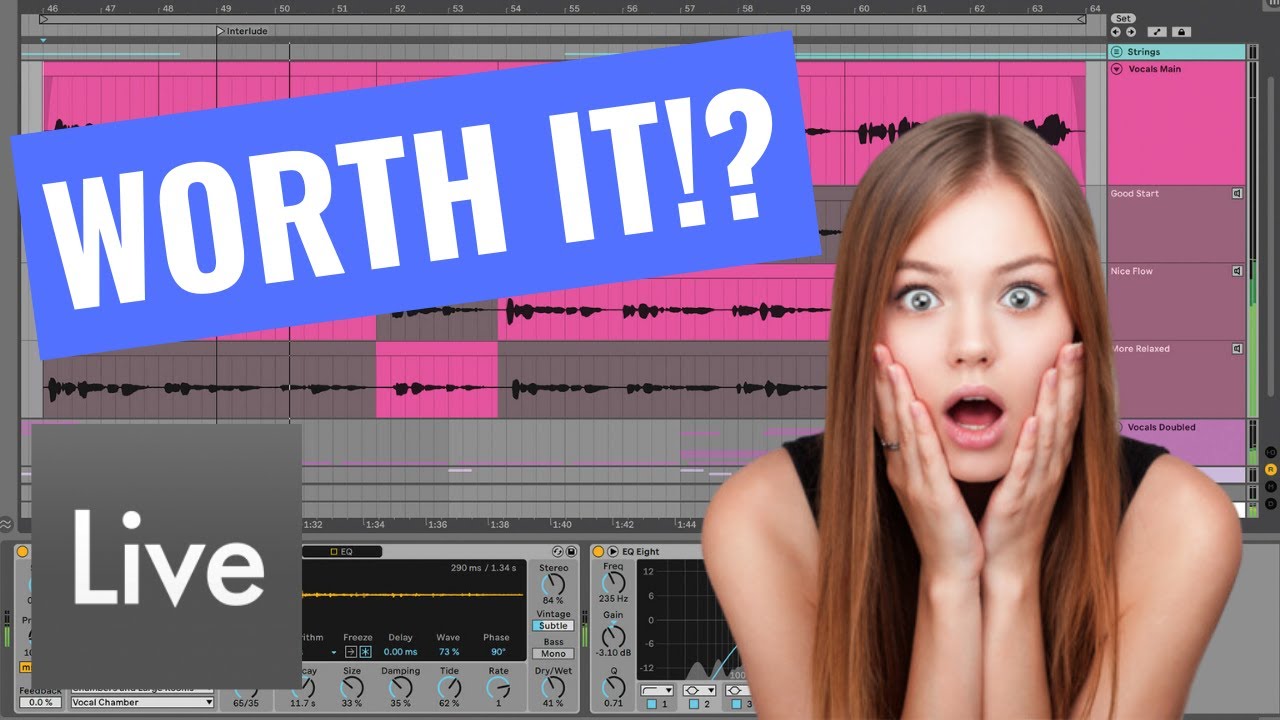The width and height of the screenshot is (1280, 720).
Task: Unfold EQ Eight display with triangle button
Action: (613, 551)
